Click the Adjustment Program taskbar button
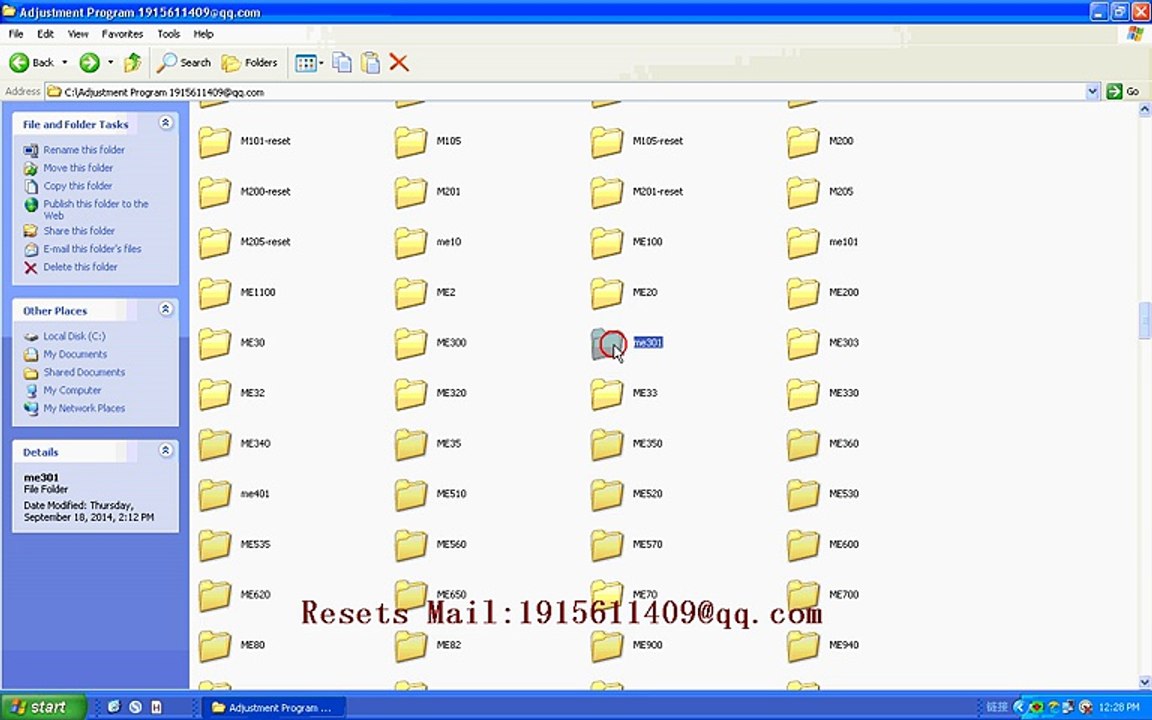 pos(272,708)
